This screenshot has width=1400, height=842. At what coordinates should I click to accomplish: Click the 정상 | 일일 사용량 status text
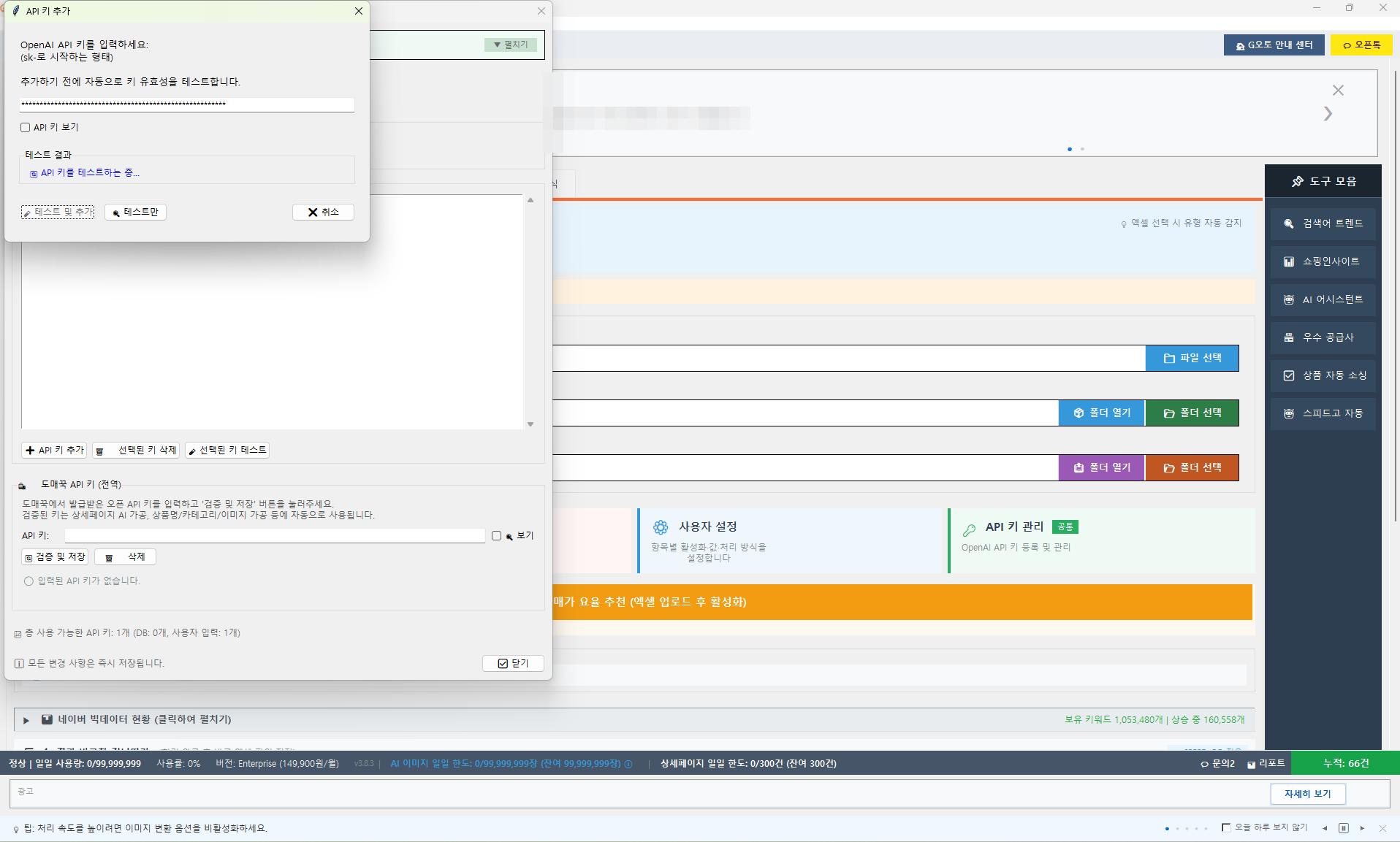click(x=75, y=764)
